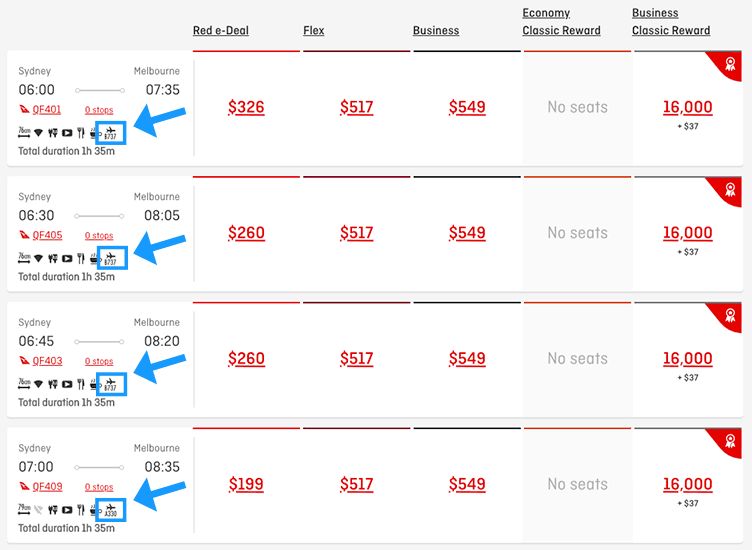Click the meal cutlery icon for QF403
This screenshot has height=550, width=752.
[x=81, y=383]
